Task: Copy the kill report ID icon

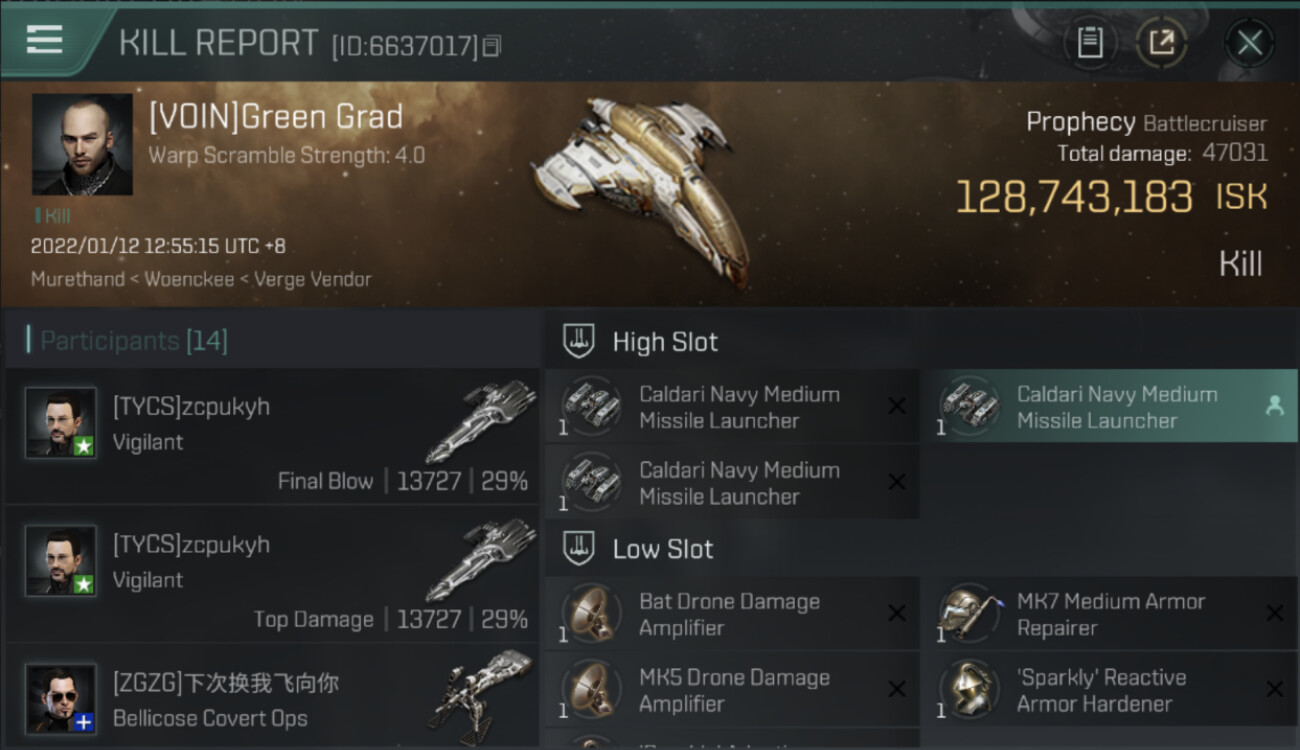Action: pos(491,46)
